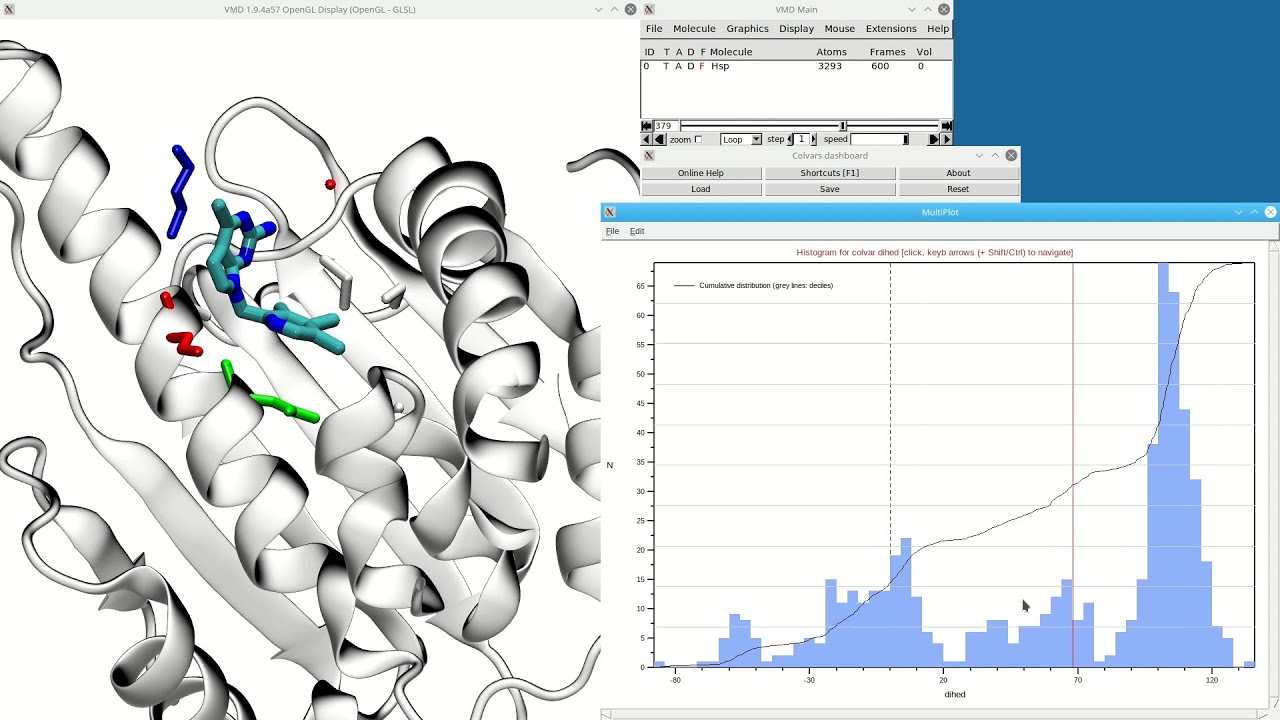Click the X icon of the OpenGL Display window
Screen dimensions: 1280x720
click(x=9, y=9)
